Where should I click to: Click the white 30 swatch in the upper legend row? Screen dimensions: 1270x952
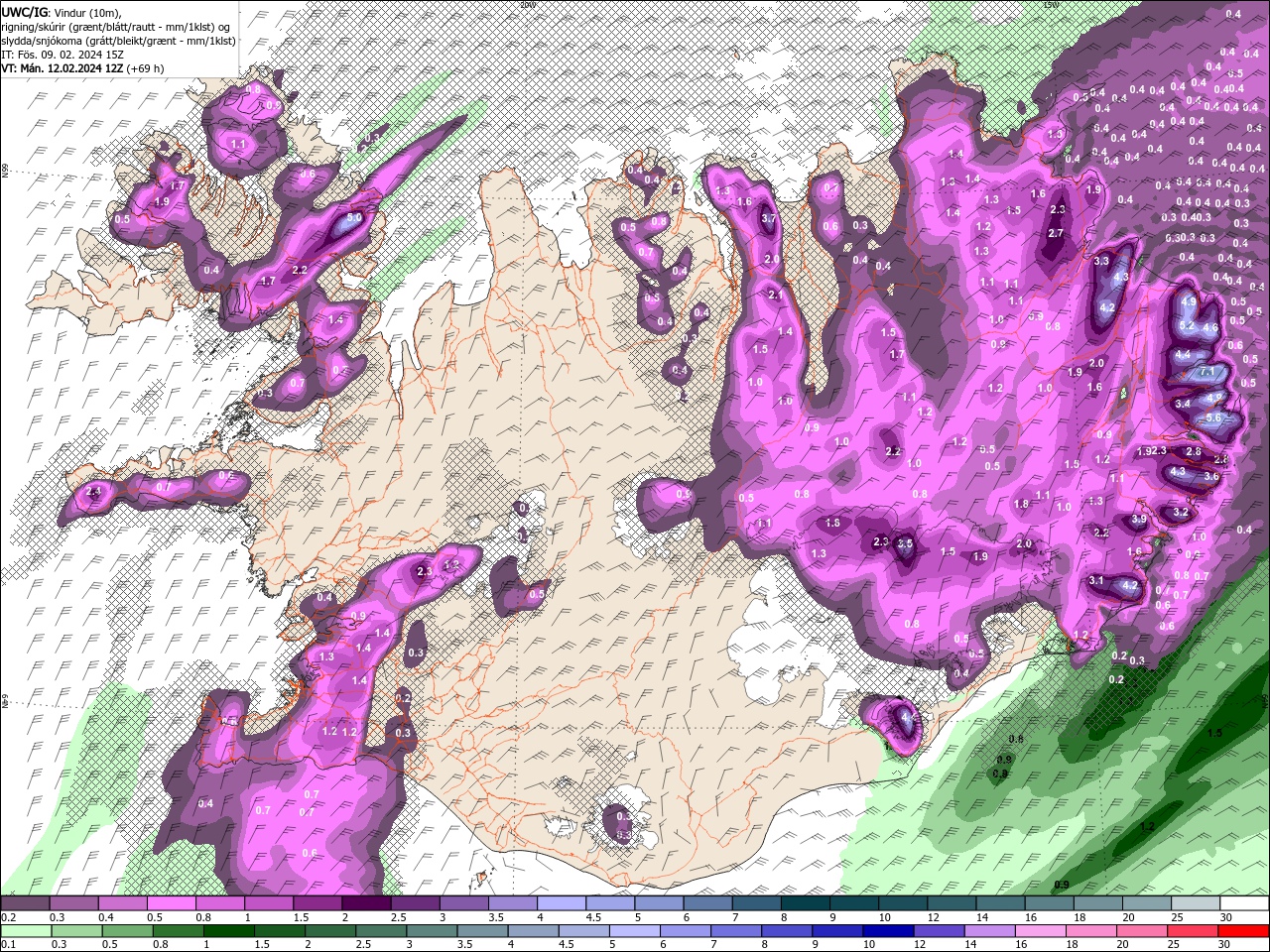coord(1243,903)
